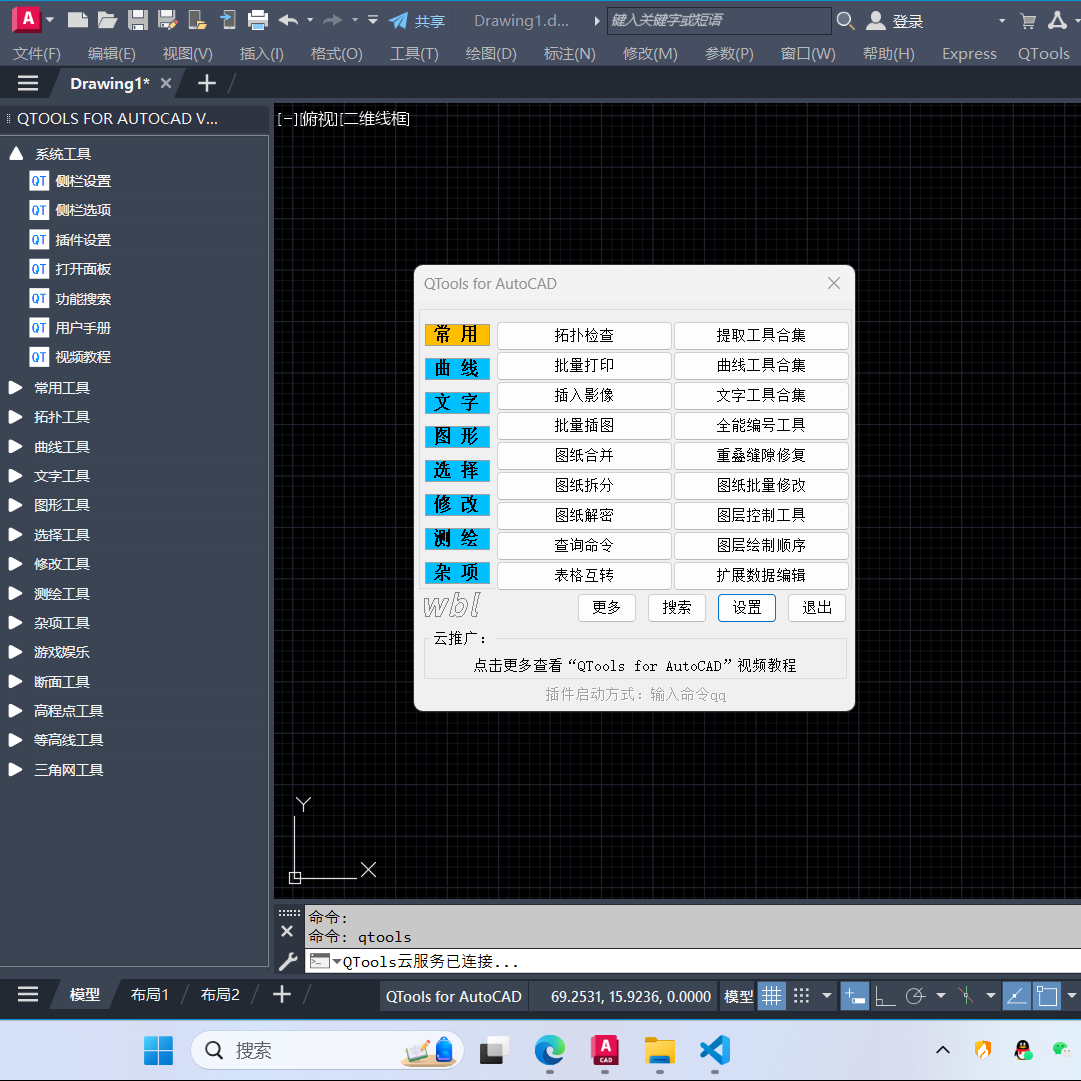Open the snap mode settings dropdown arrow
This screenshot has height=1081, width=1081.
click(x=827, y=996)
